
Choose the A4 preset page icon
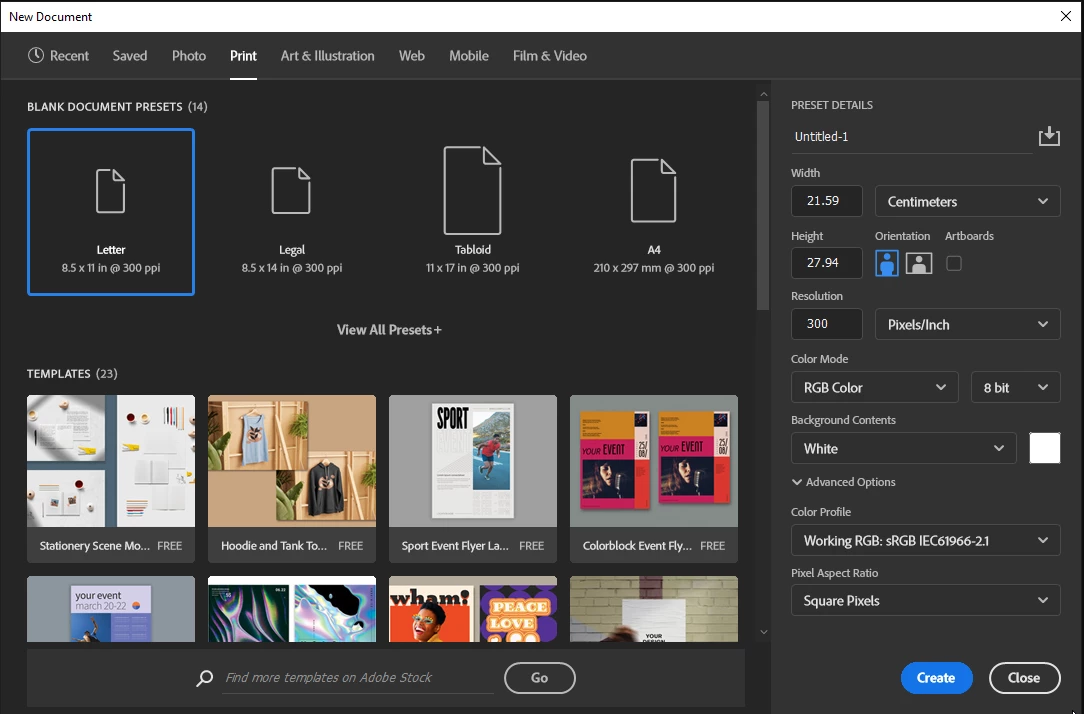tap(653, 191)
